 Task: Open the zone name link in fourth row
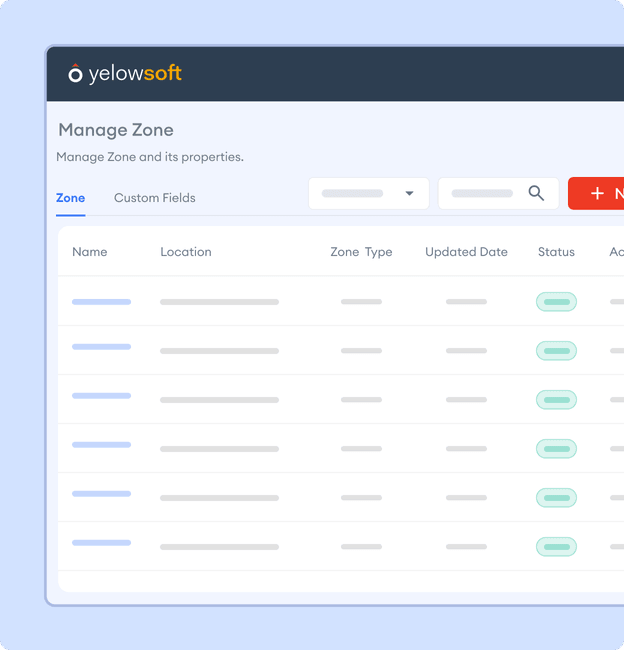101,445
